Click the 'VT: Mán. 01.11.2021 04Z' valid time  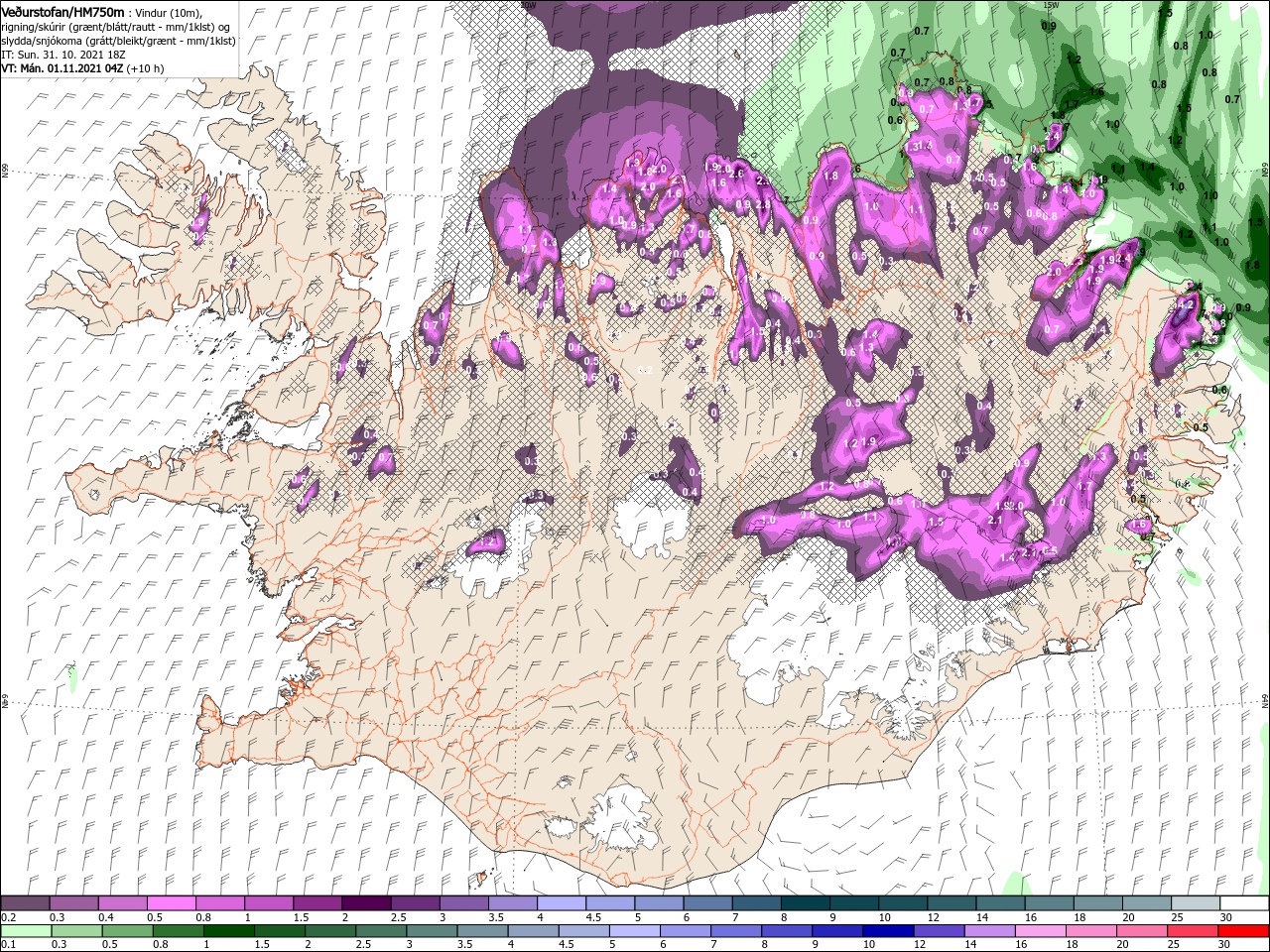pos(61,68)
